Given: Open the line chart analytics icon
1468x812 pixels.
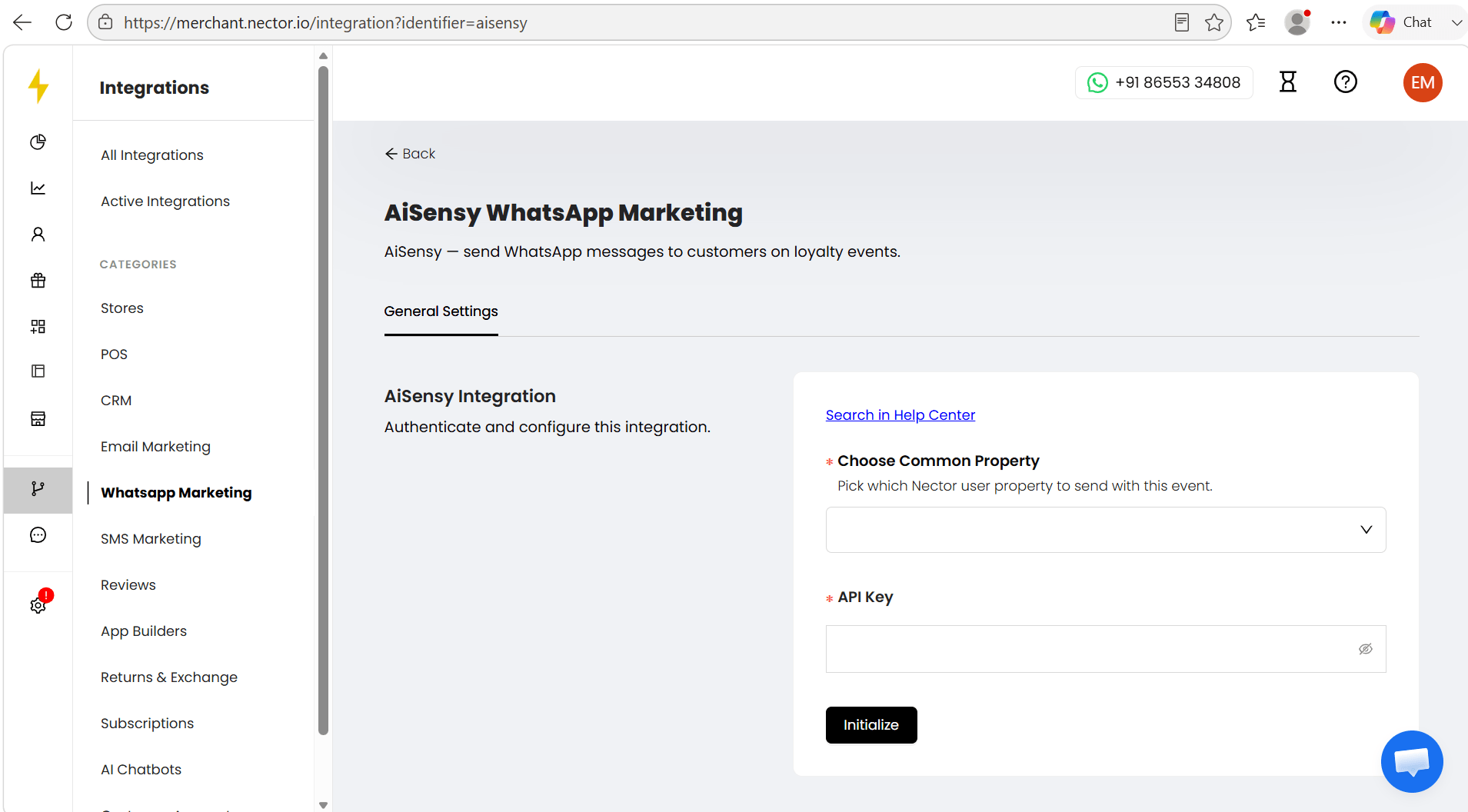Looking at the screenshot, I should [38, 188].
